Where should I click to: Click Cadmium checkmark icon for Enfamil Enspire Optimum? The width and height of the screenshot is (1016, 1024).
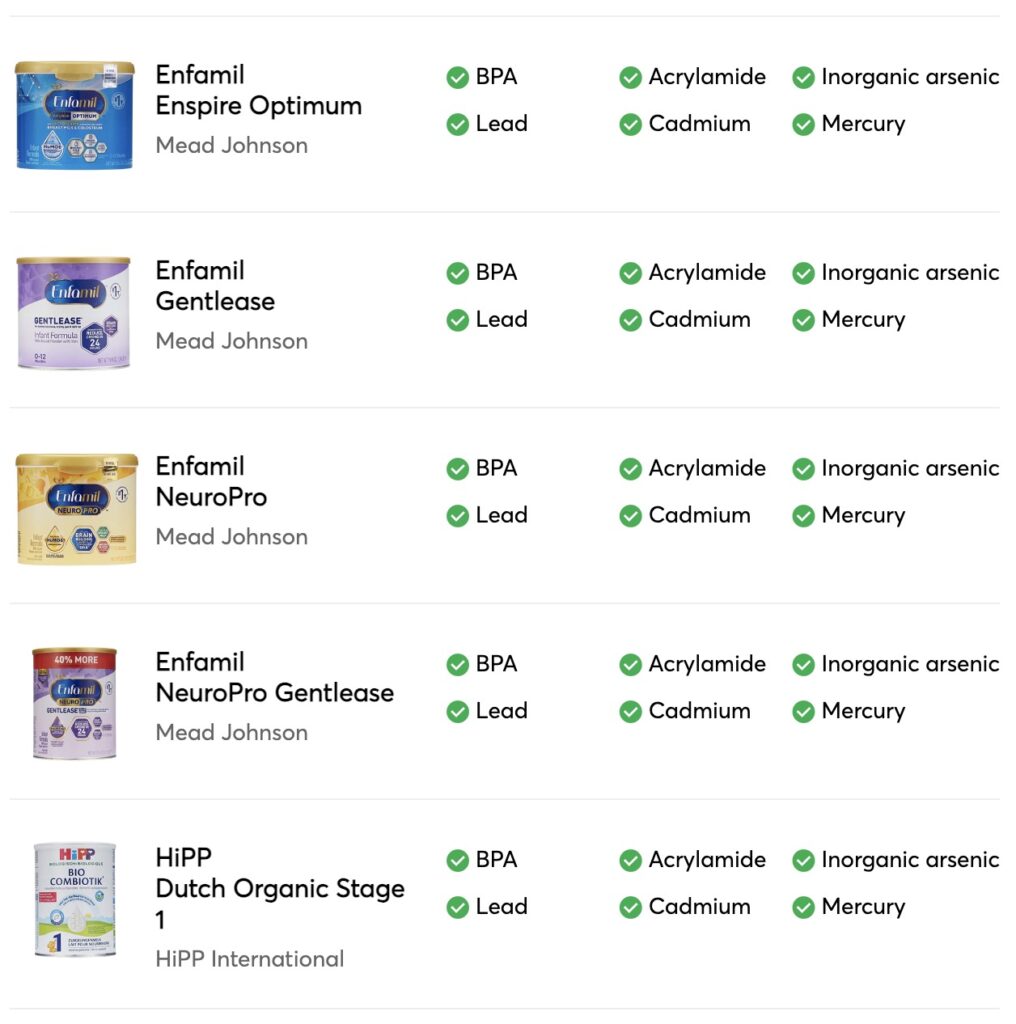630,124
